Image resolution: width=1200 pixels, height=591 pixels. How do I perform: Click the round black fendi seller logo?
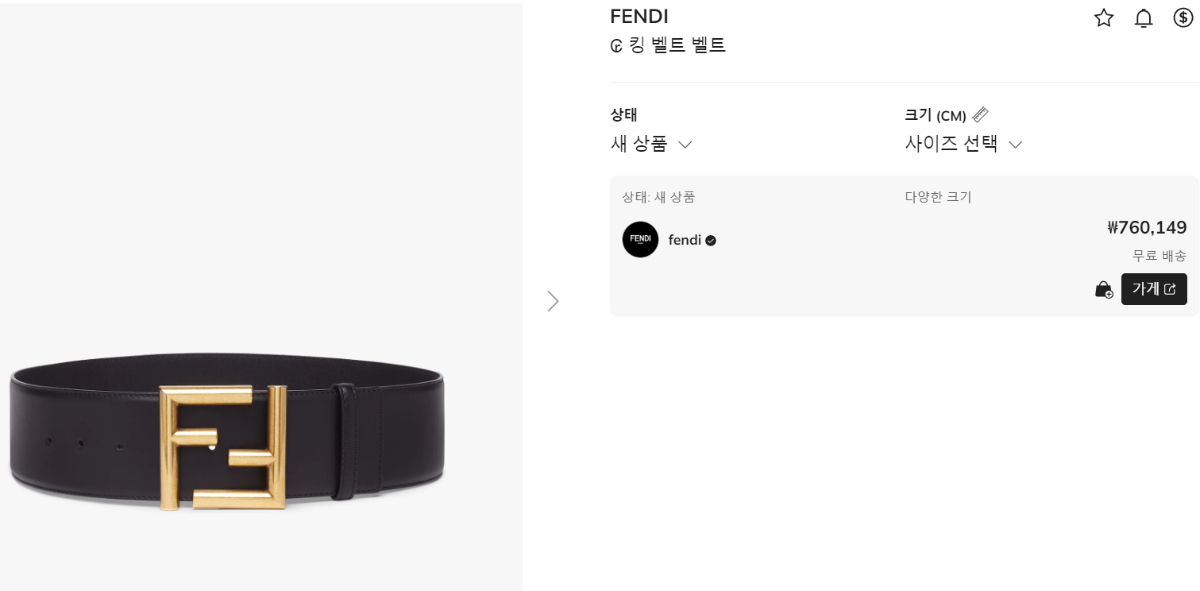pos(640,240)
